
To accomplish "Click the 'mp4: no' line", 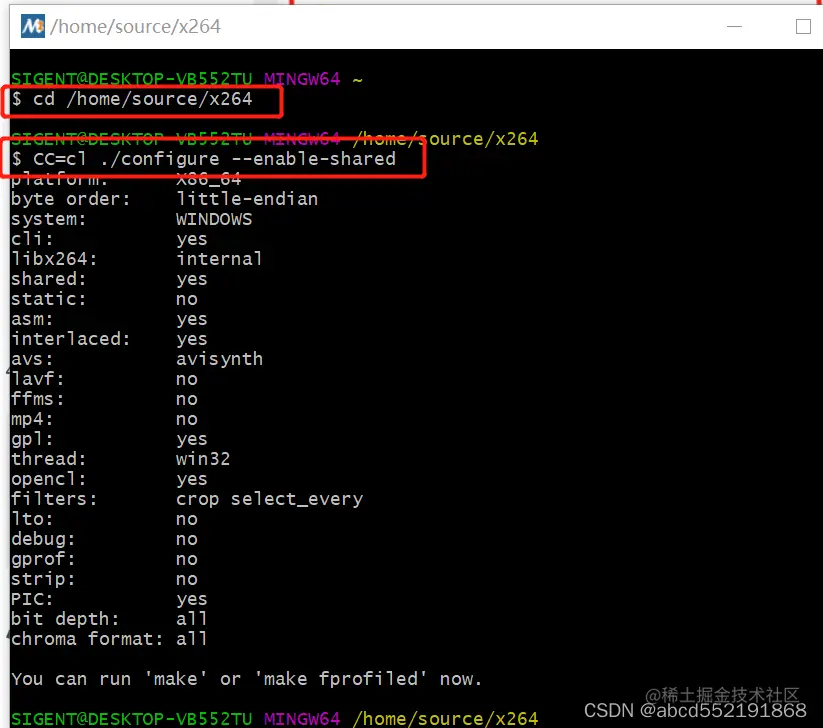I will (x=104, y=419).
